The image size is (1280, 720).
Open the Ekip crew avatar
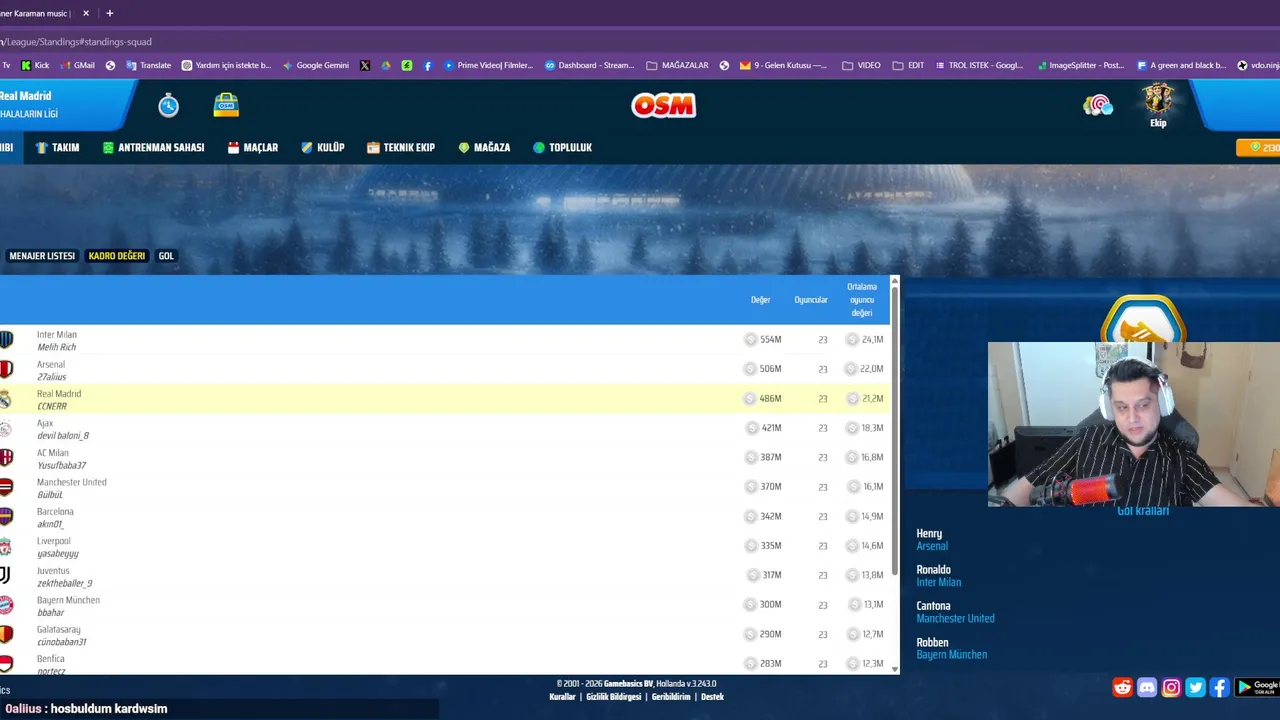click(1158, 106)
